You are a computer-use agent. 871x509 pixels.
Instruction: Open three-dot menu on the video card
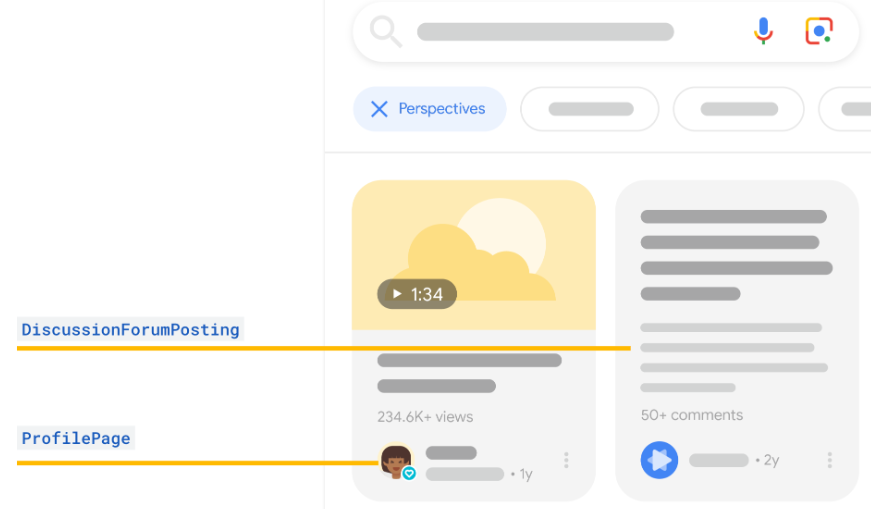[566, 460]
